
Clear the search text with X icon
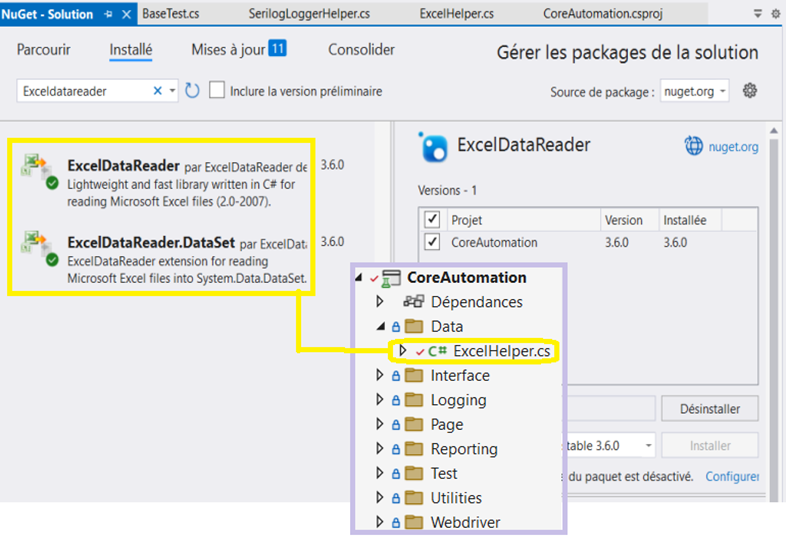[158, 91]
